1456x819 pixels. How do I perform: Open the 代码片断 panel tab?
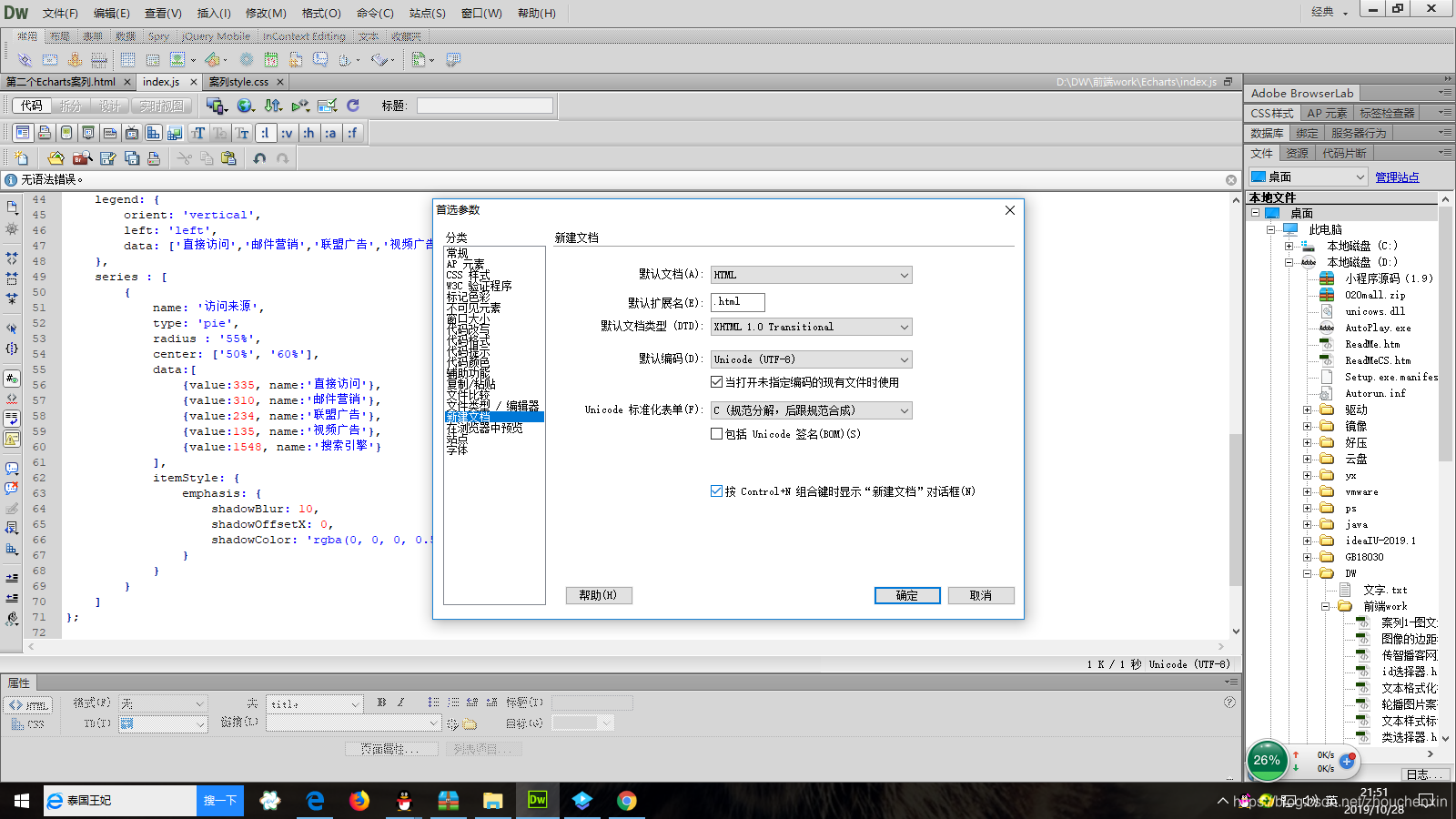coord(1345,153)
